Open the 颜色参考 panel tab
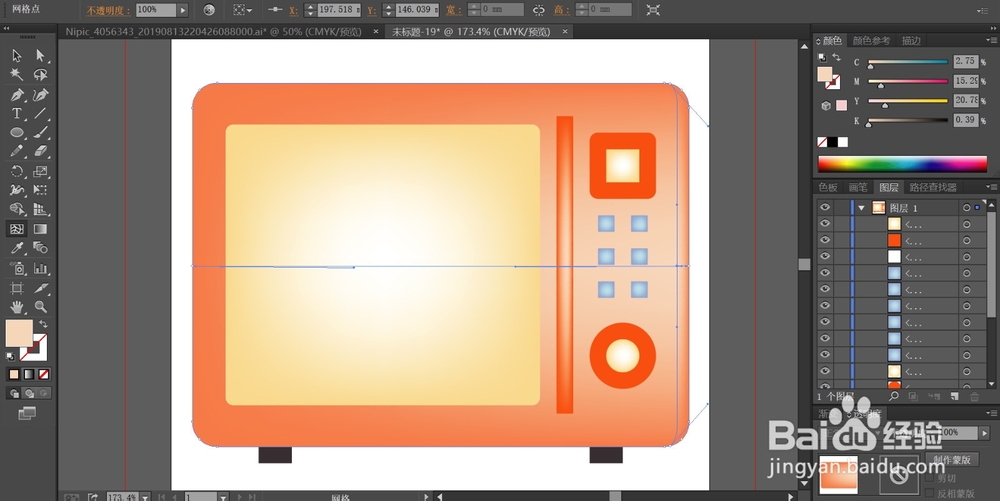 tap(871, 41)
